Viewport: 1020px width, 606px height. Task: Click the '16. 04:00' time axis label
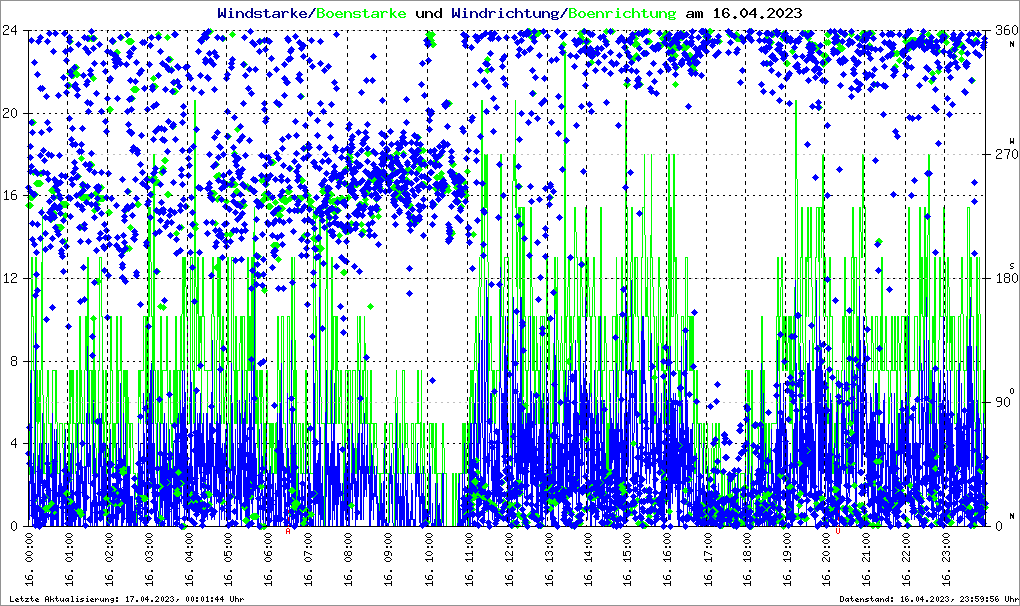pyautogui.click(x=188, y=559)
